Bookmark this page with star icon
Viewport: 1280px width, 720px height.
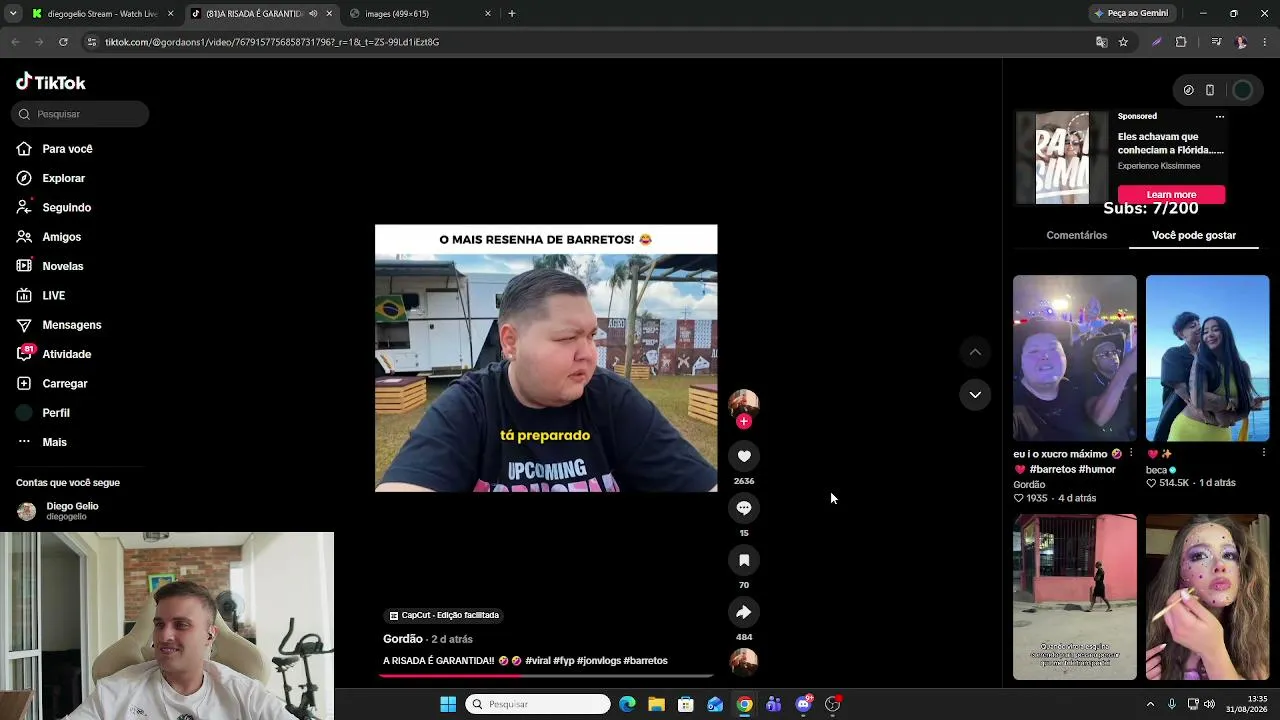(x=1123, y=42)
